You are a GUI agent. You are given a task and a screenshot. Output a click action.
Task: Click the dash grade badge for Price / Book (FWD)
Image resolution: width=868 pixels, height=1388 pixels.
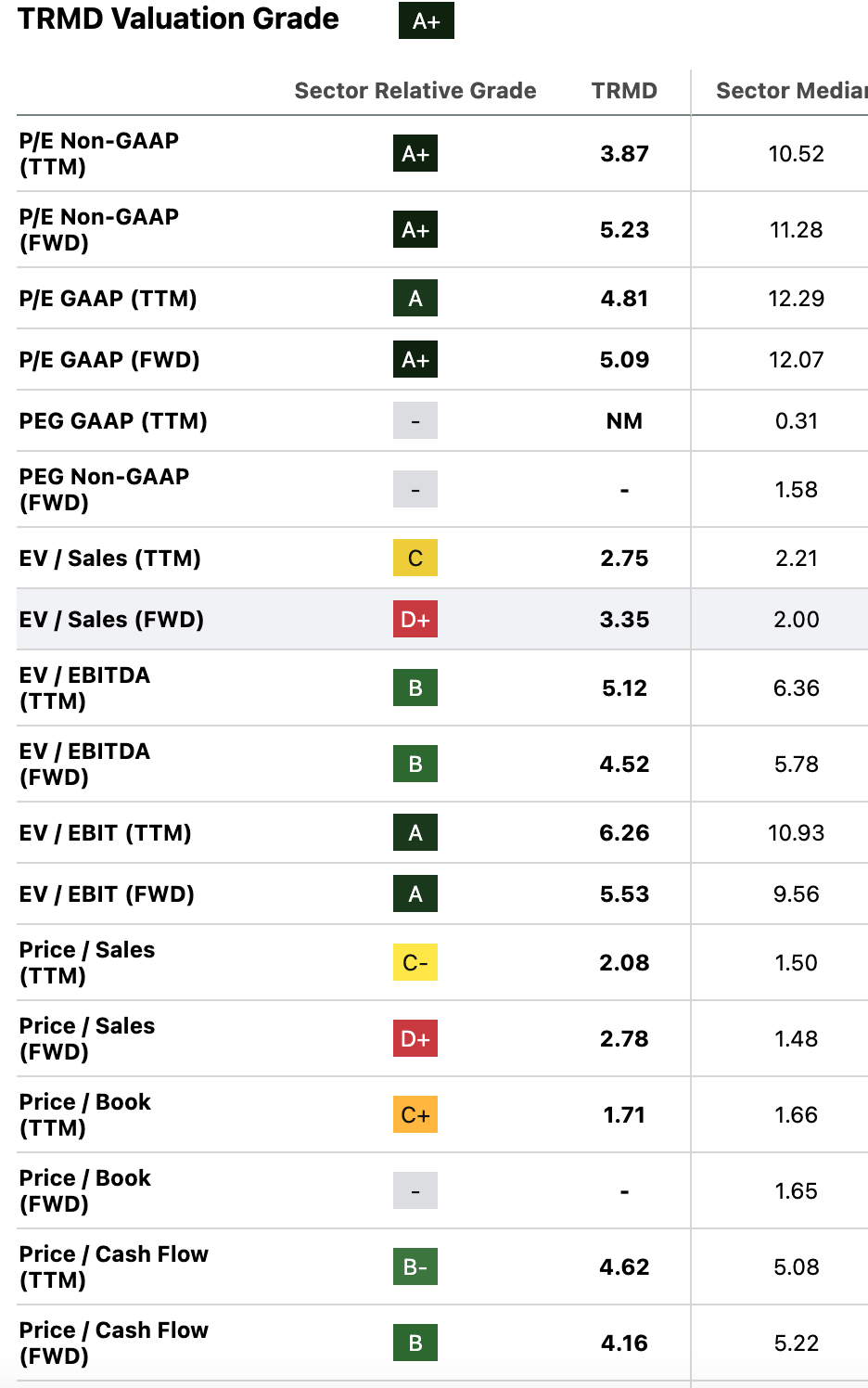tap(415, 1191)
